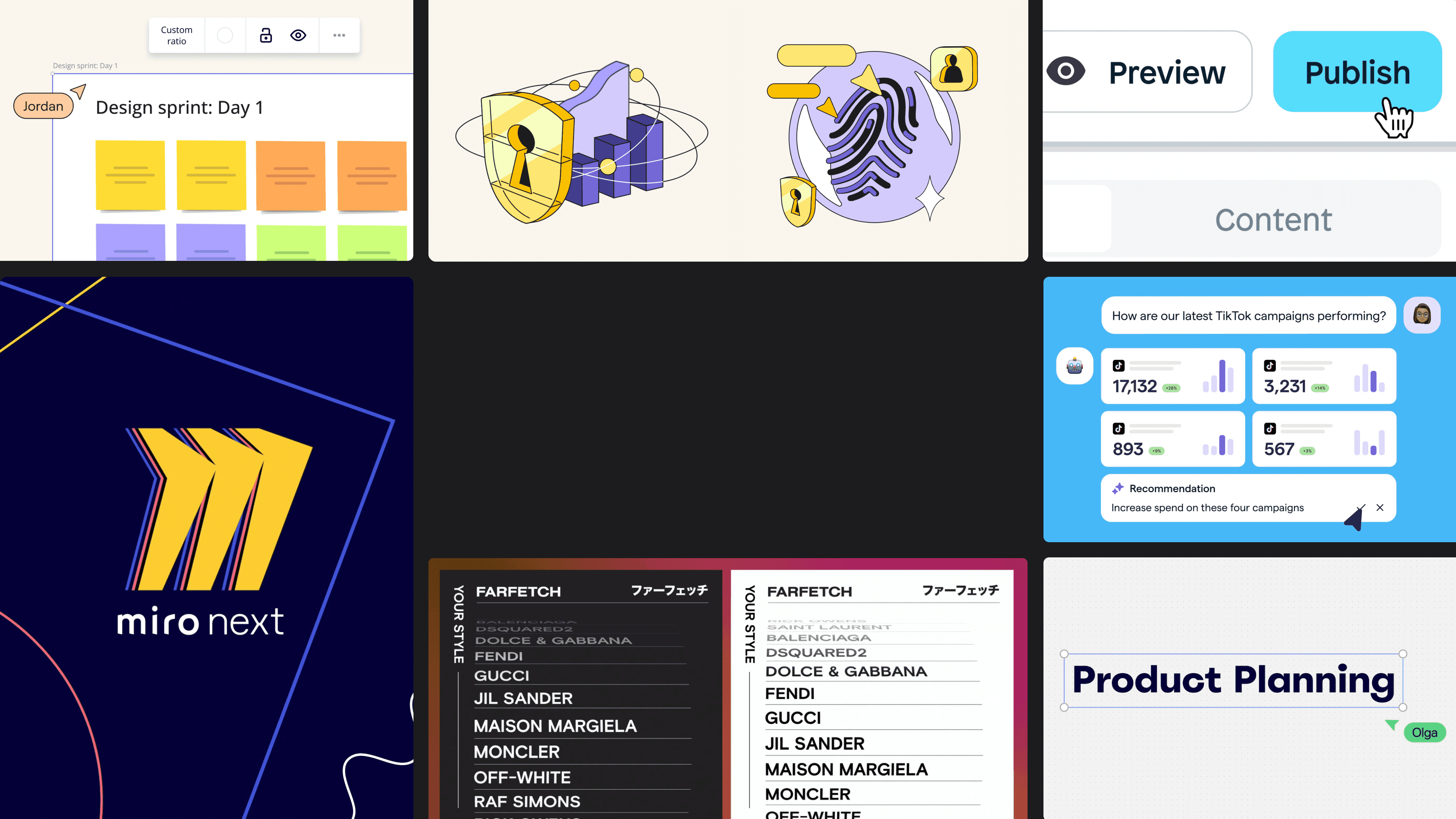Select the leftmost yellow sticky note

(x=130, y=175)
